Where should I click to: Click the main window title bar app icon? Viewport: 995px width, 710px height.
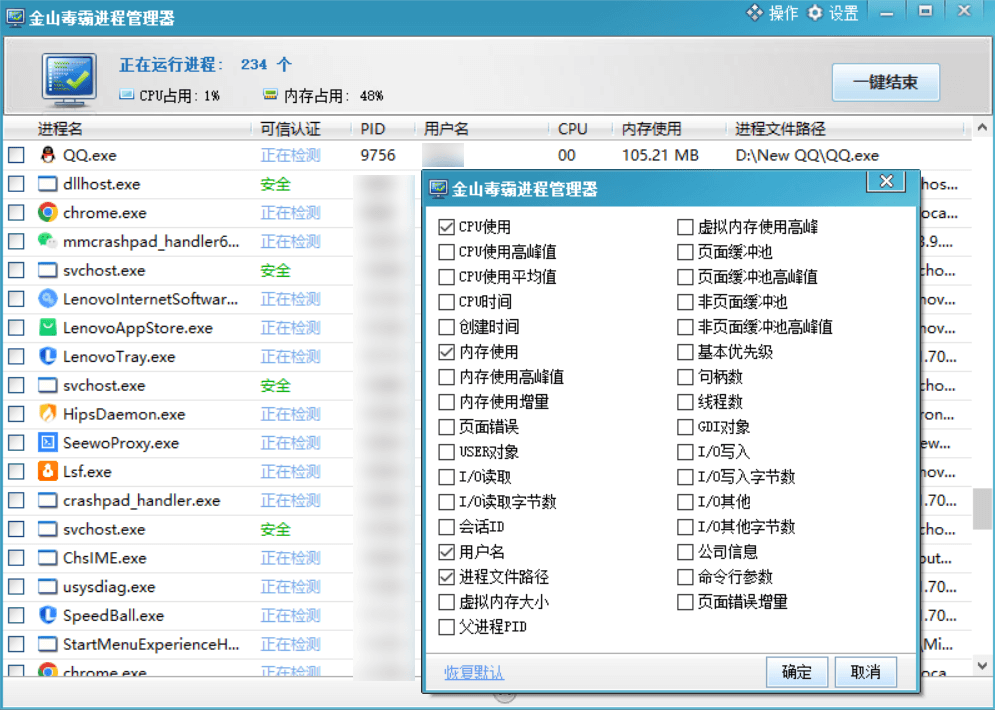click(x=15, y=17)
